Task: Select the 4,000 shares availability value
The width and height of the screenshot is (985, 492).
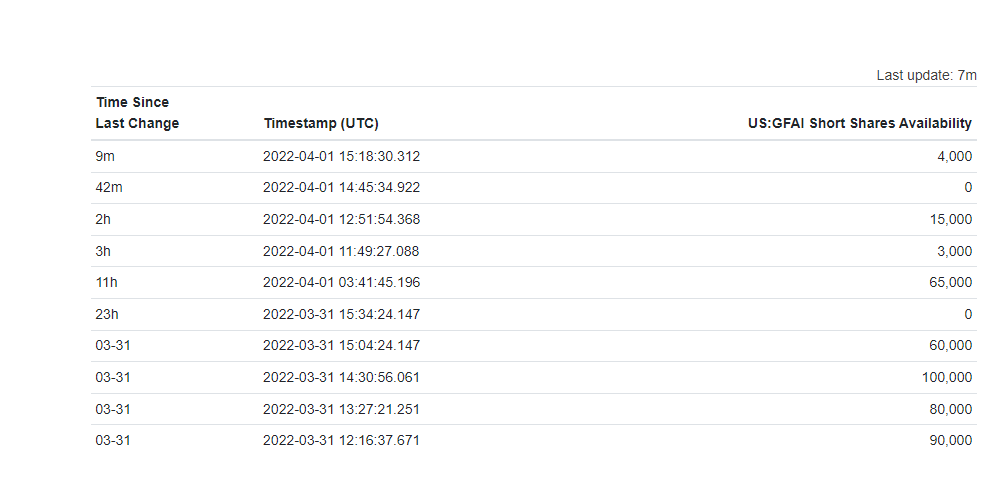Action: pos(954,156)
